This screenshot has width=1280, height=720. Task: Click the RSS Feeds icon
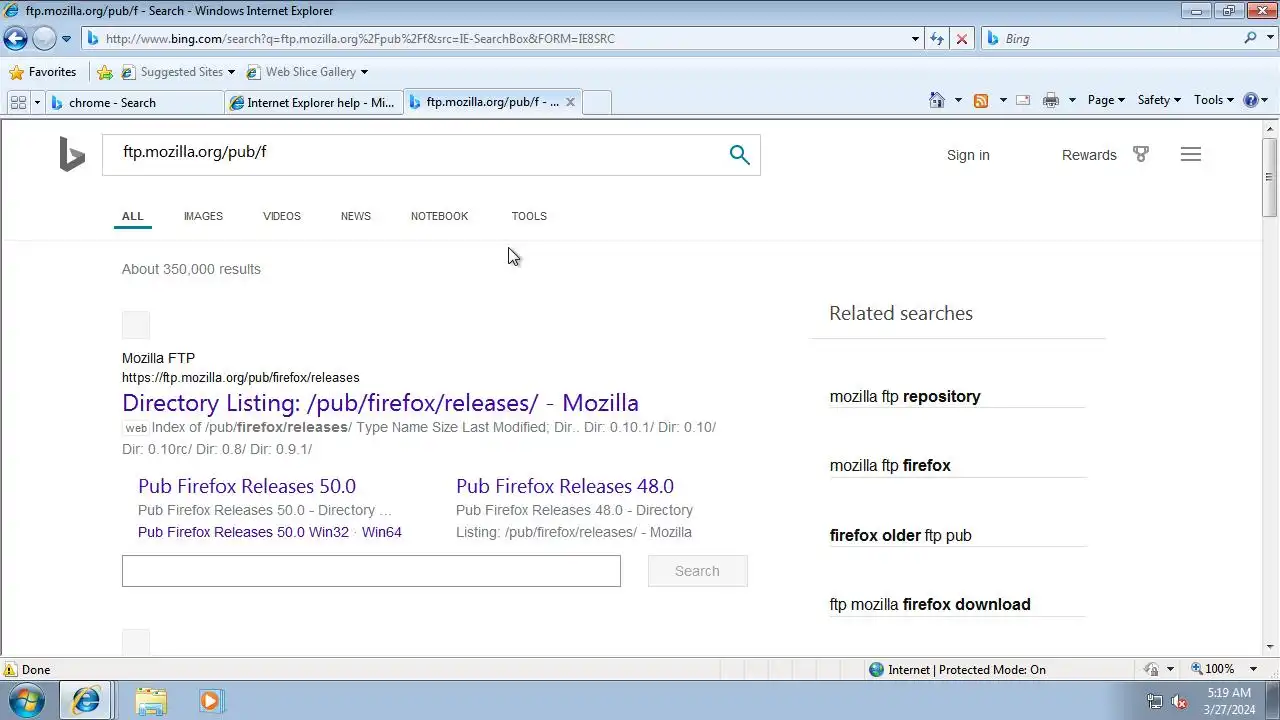click(981, 100)
